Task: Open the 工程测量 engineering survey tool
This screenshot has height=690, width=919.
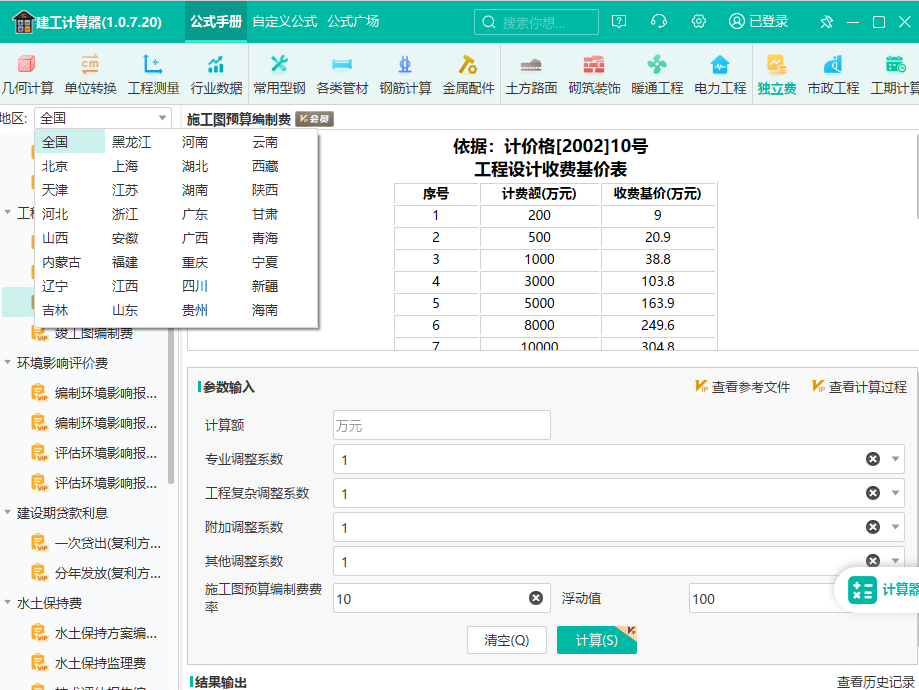Action: point(153,74)
